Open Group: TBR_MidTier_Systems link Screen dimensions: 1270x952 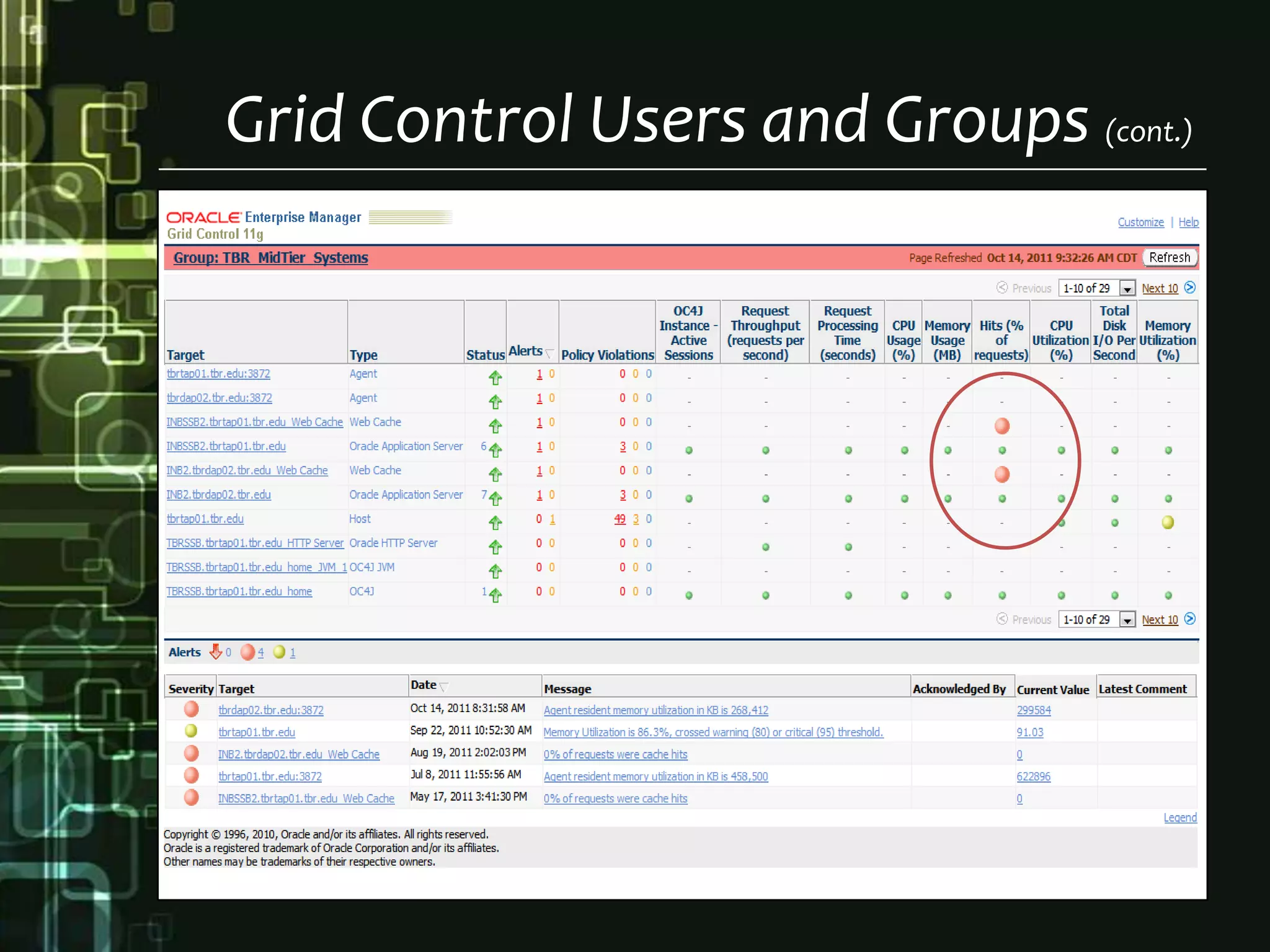[270, 258]
